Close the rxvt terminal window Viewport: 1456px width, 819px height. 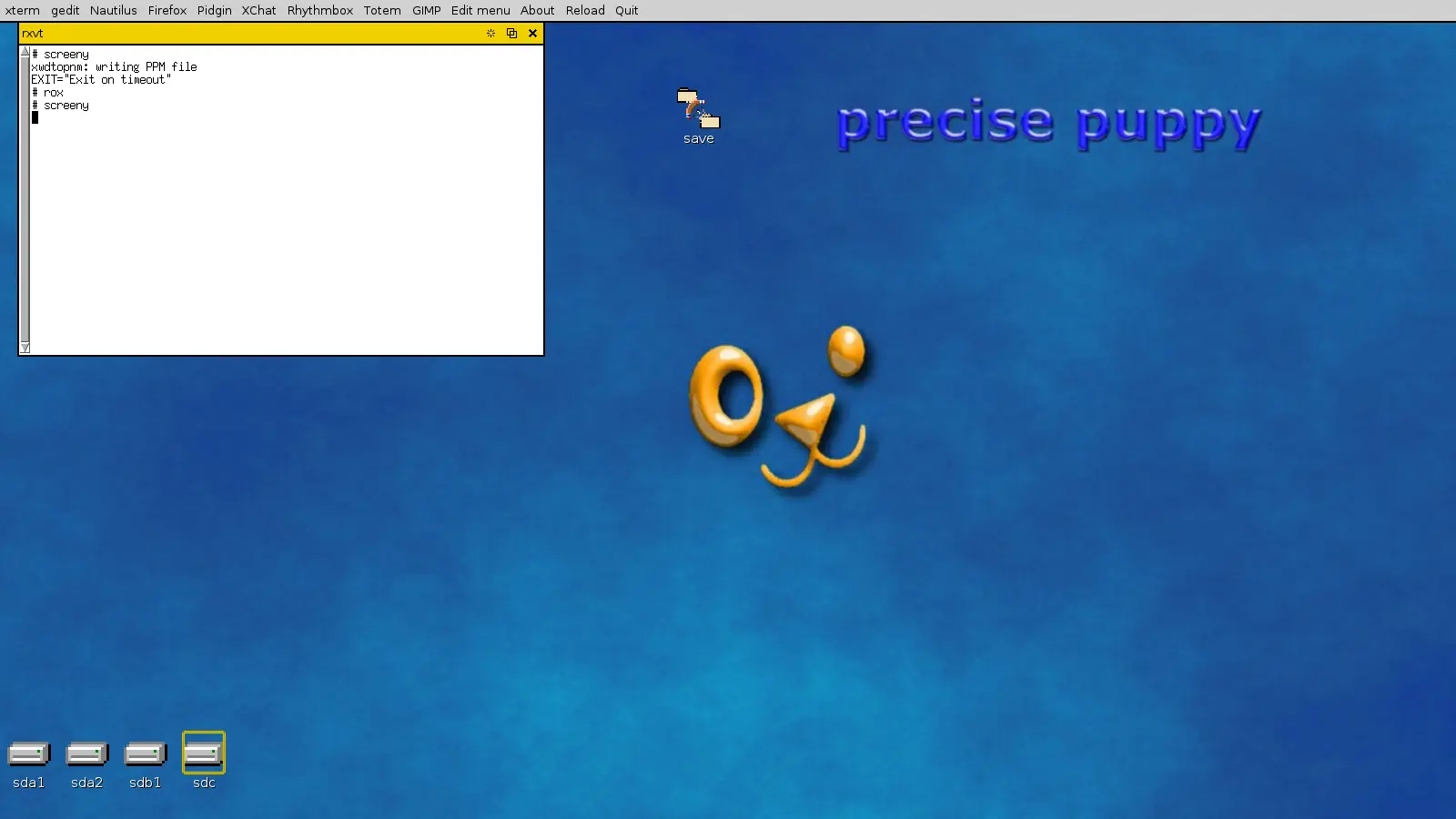click(x=533, y=33)
